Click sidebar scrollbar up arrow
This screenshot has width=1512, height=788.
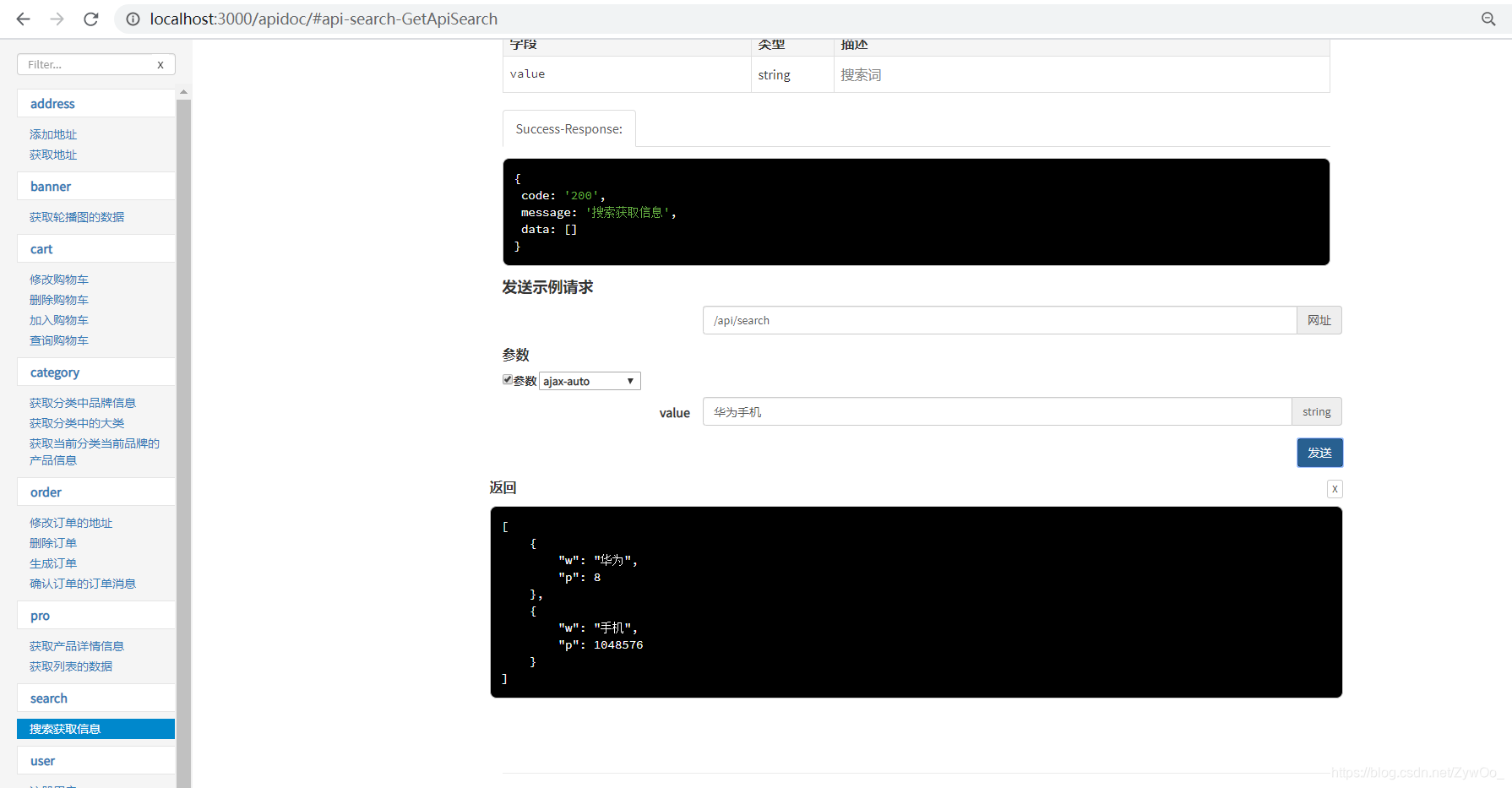point(183,92)
